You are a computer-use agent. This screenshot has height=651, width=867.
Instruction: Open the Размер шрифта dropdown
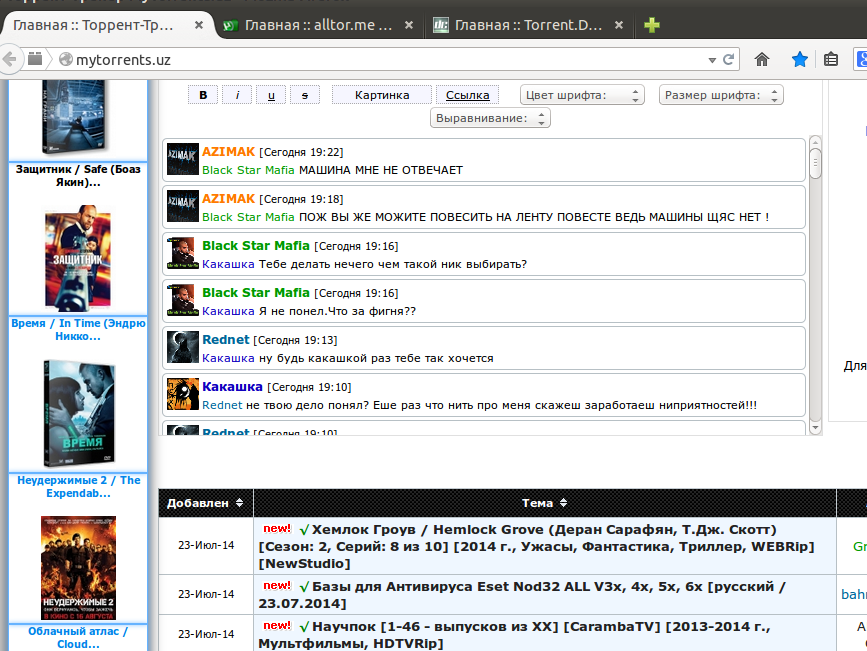(x=720, y=95)
